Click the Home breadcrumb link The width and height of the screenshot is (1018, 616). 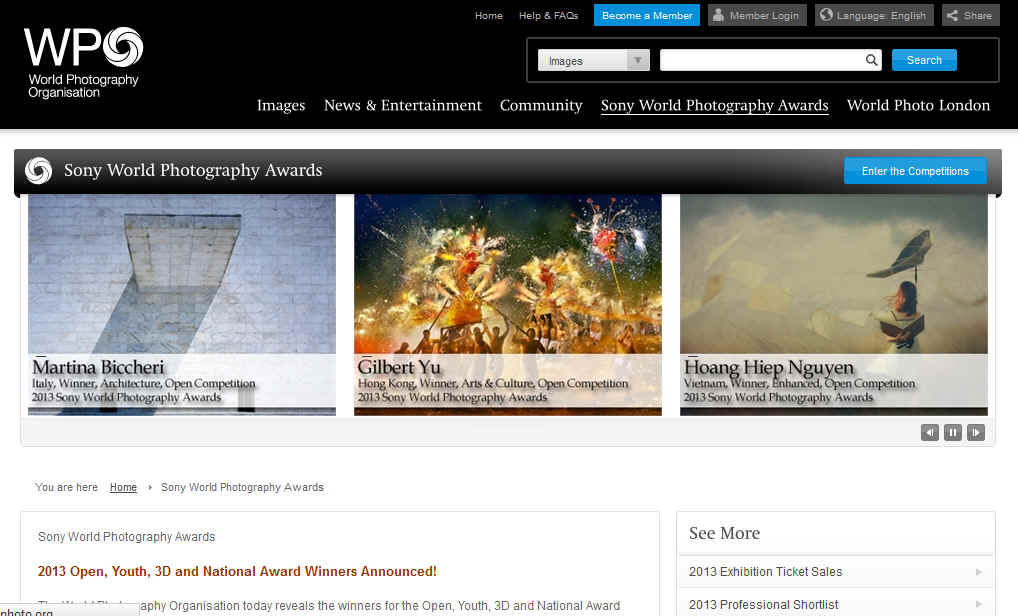pos(123,487)
